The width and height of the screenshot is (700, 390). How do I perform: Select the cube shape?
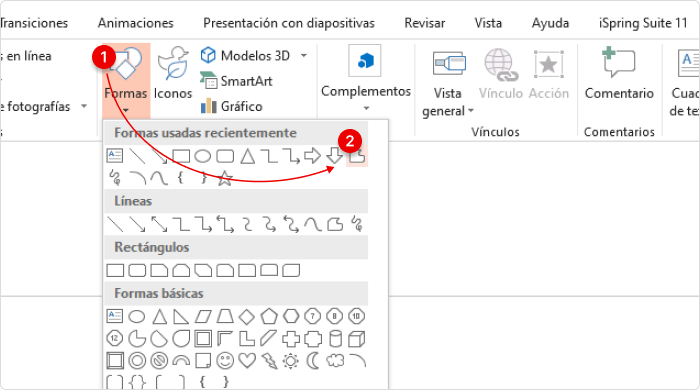tap(357, 339)
